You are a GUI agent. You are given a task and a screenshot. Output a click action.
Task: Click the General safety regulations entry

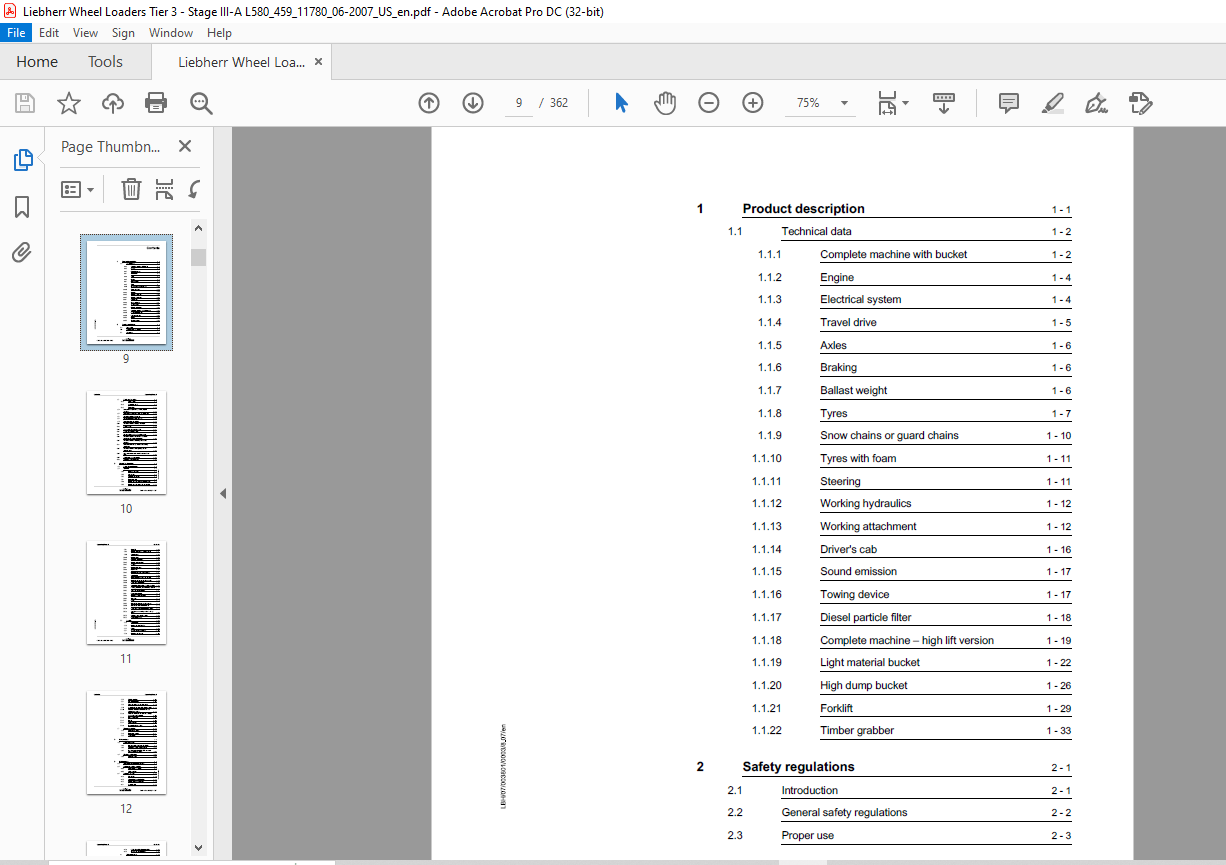click(x=844, y=813)
